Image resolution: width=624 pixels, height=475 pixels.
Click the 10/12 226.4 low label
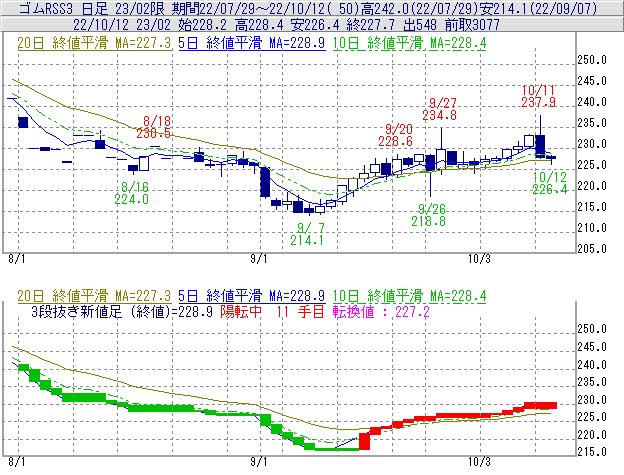550,183
